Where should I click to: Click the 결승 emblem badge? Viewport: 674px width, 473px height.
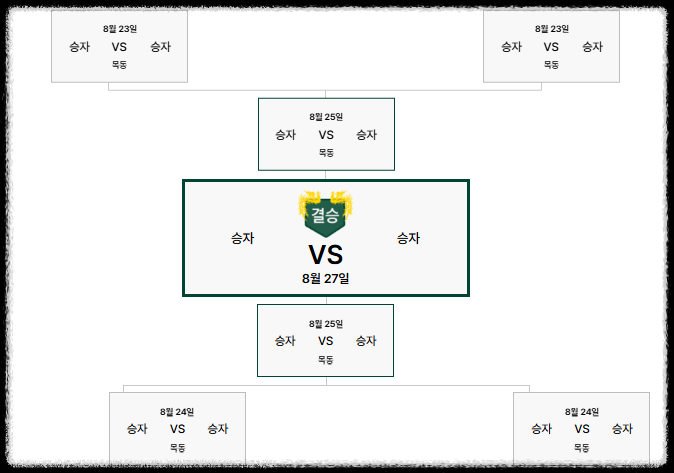click(326, 214)
